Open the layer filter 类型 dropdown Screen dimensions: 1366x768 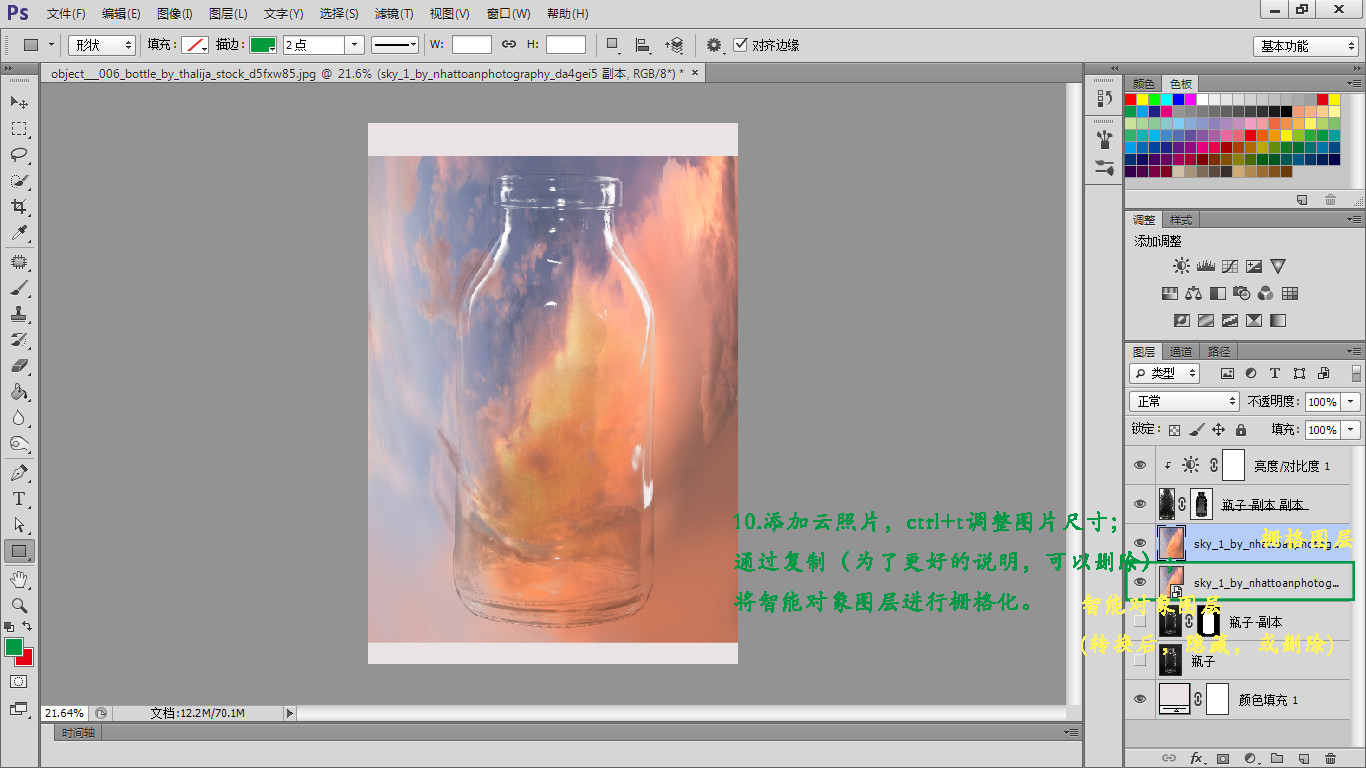click(x=1165, y=373)
